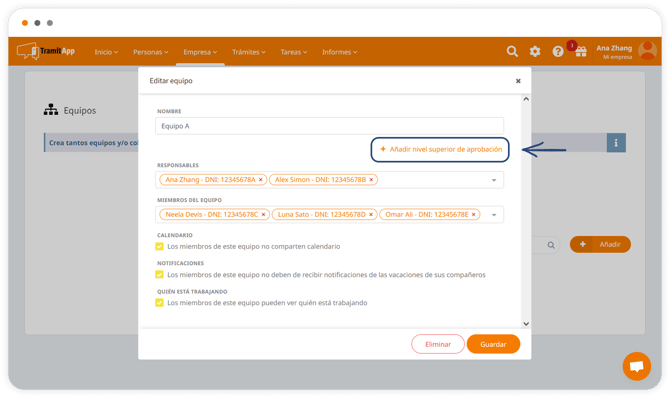Click the Guardar button
The height and width of the screenshot is (398, 670).
(493, 344)
